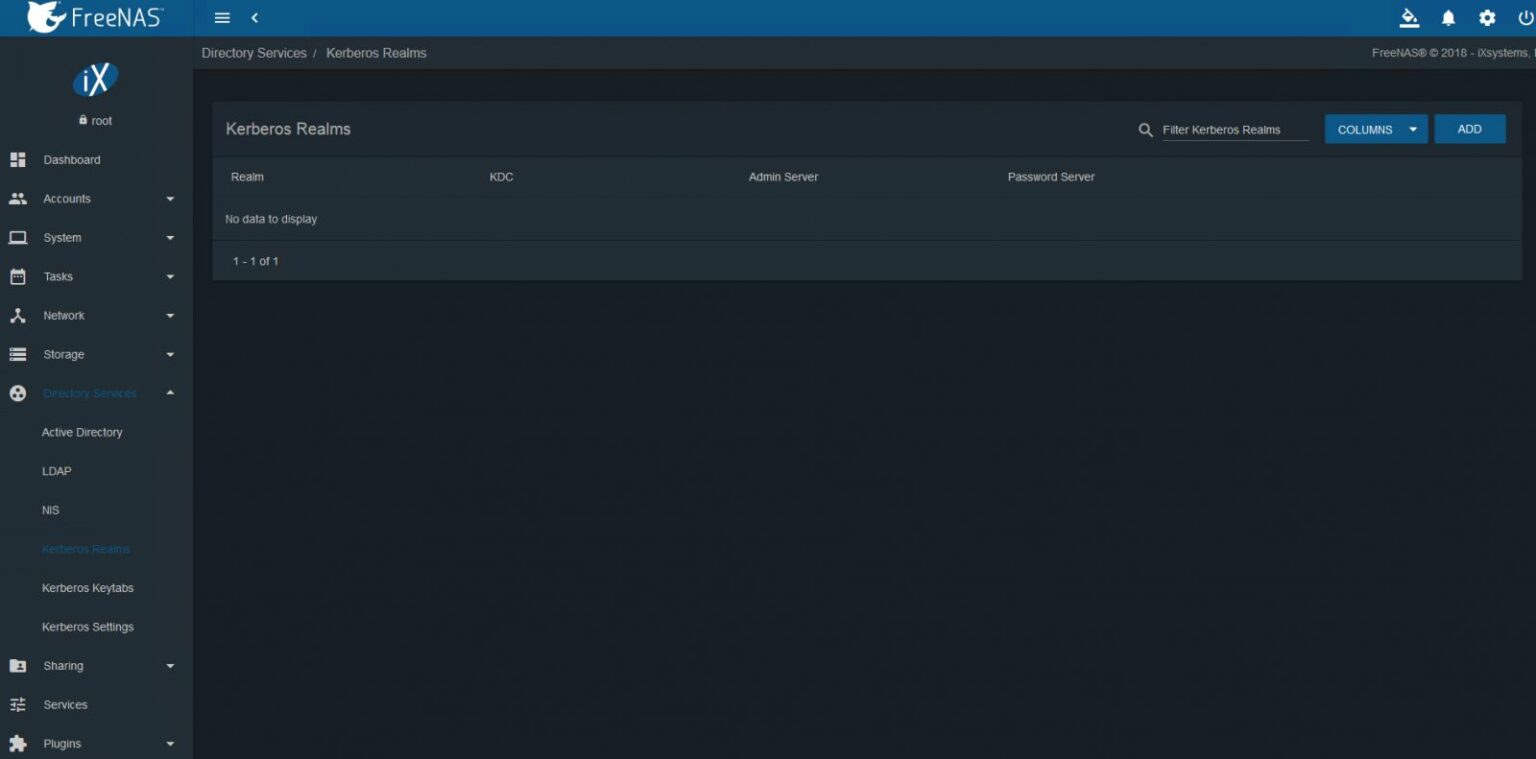Image resolution: width=1536 pixels, height=759 pixels.
Task: Expand the Plugins menu arrow
Action: click(x=170, y=744)
